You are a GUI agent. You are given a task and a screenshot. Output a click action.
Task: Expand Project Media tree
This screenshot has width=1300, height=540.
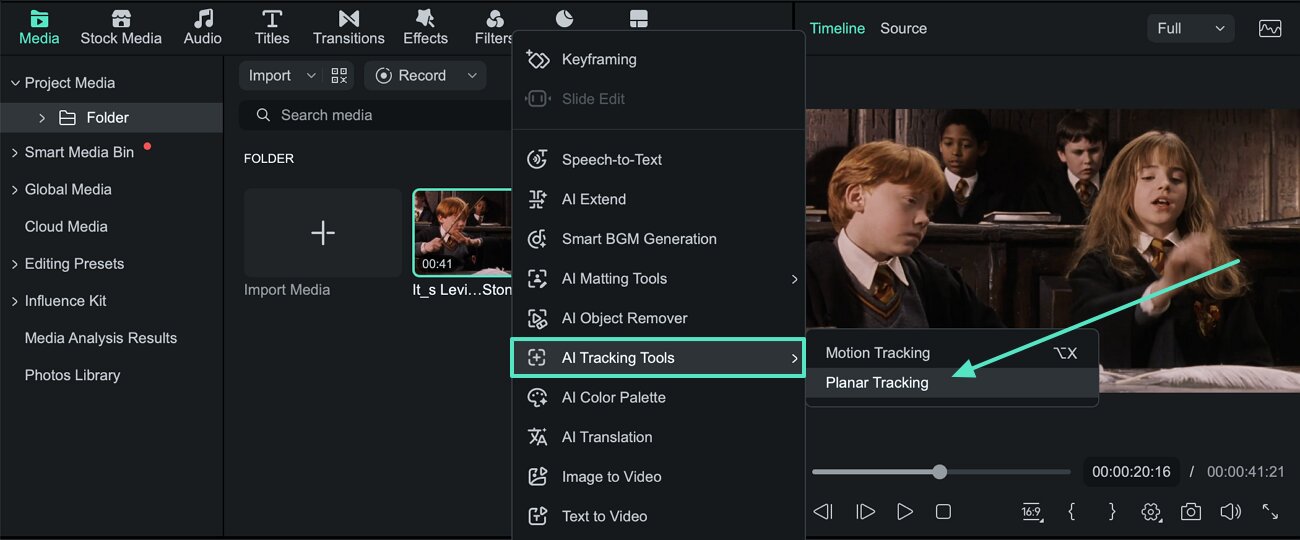pos(15,83)
